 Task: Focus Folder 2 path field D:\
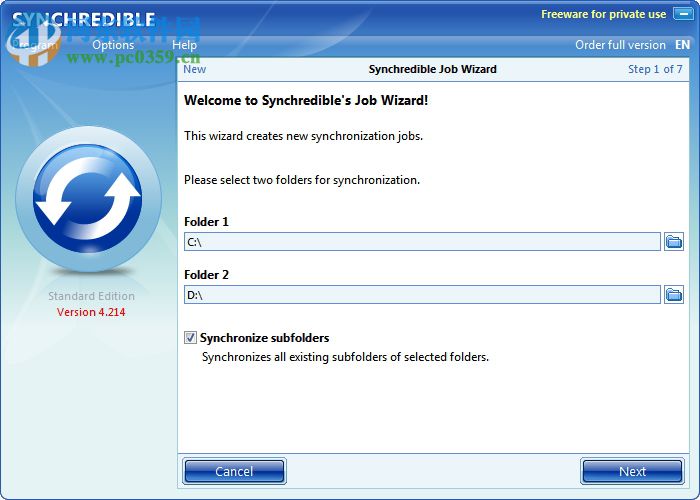[x=422, y=295]
